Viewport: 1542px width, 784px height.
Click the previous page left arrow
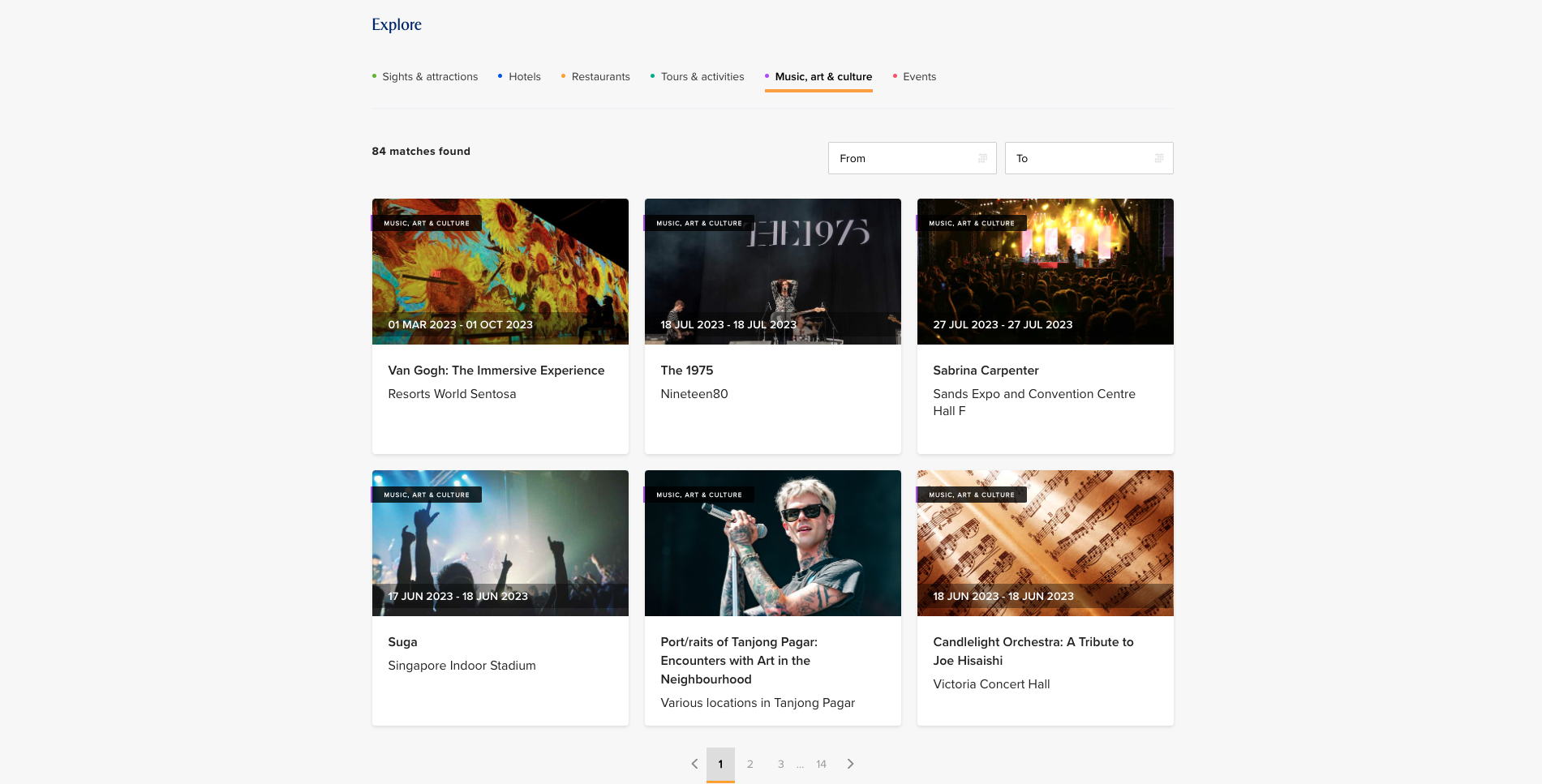(694, 764)
